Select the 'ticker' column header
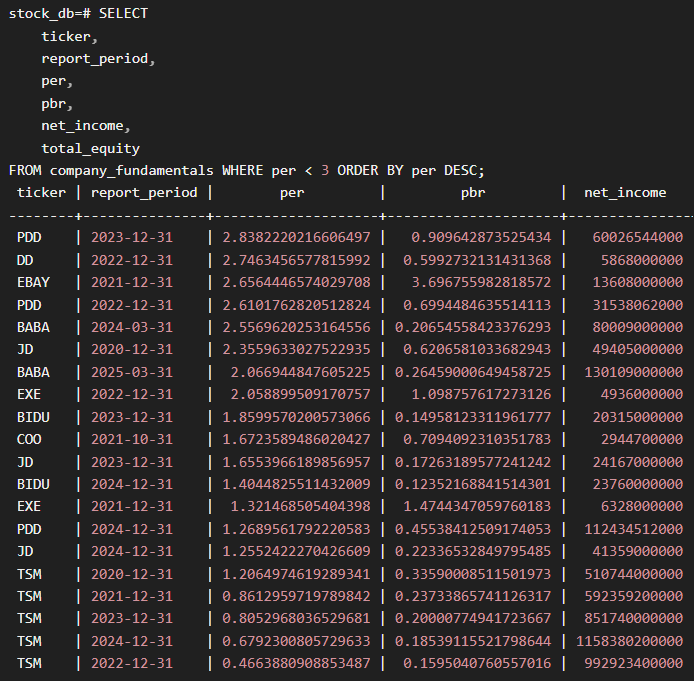The height and width of the screenshot is (681, 694). pos(42,192)
